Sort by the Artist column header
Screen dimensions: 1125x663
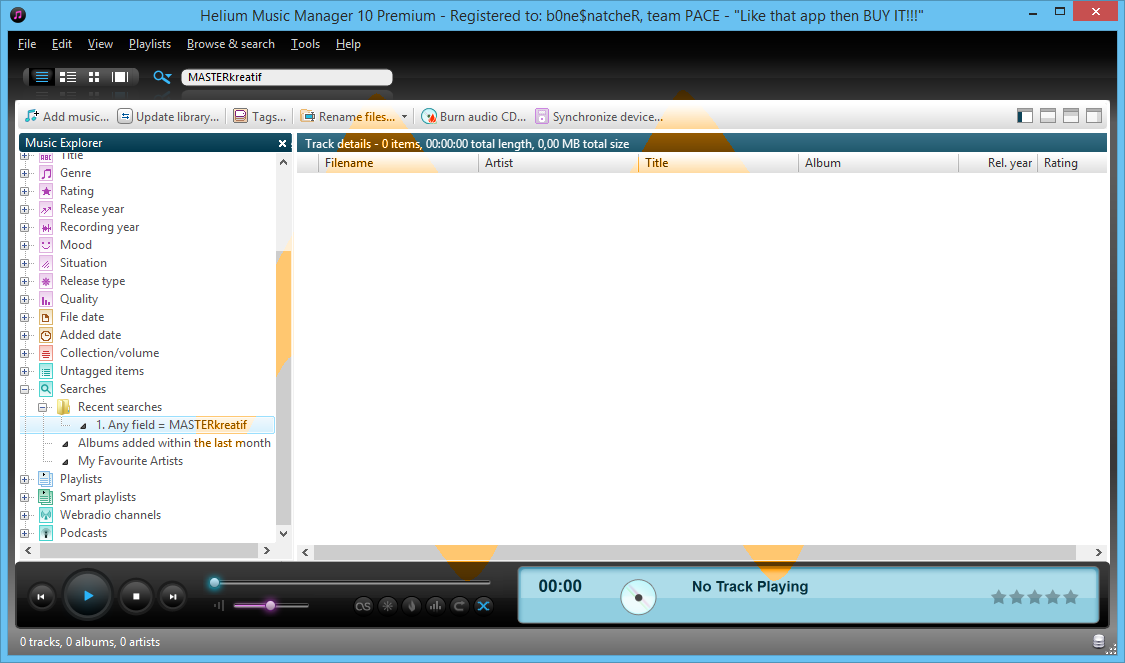point(558,163)
